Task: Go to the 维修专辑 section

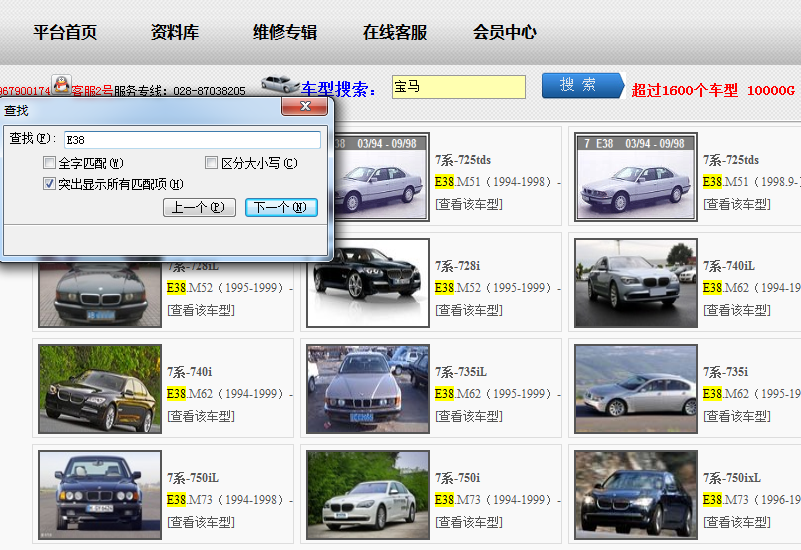Action: click(285, 32)
